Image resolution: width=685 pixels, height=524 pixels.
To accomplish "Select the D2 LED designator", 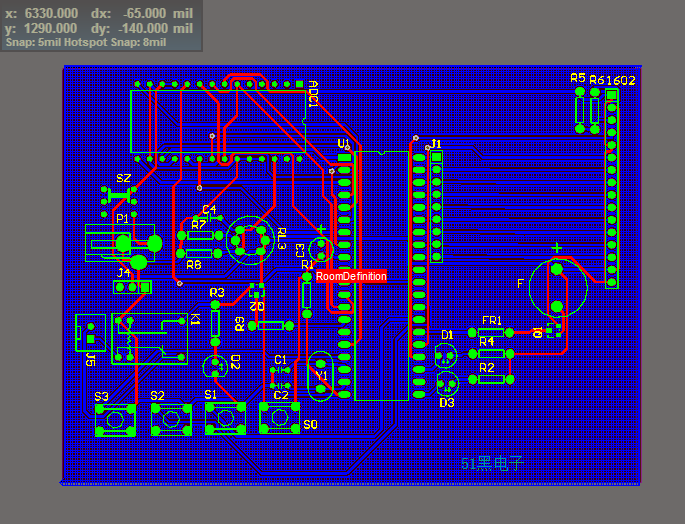I will 235,362.
